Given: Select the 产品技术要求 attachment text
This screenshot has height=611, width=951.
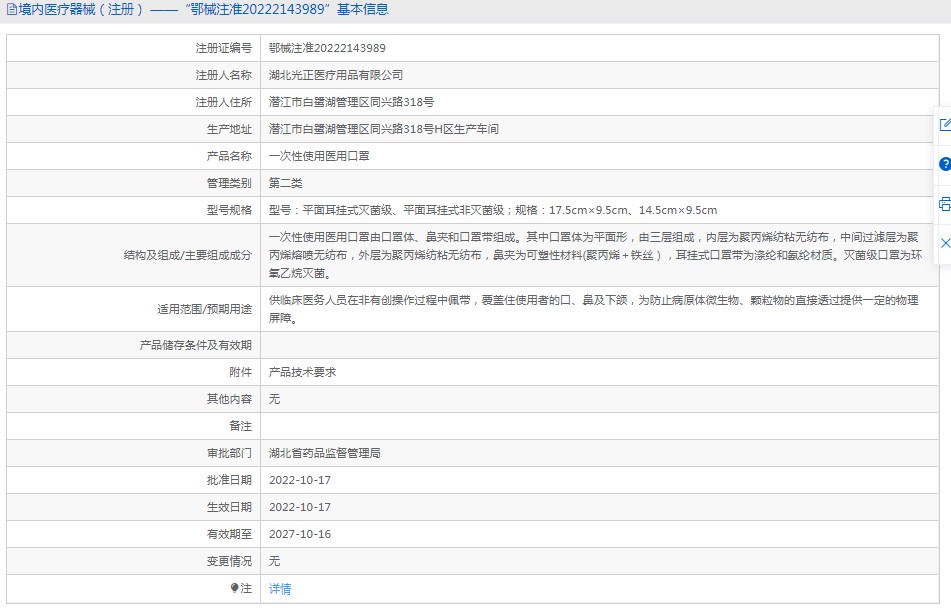Looking at the screenshot, I should [x=302, y=372].
